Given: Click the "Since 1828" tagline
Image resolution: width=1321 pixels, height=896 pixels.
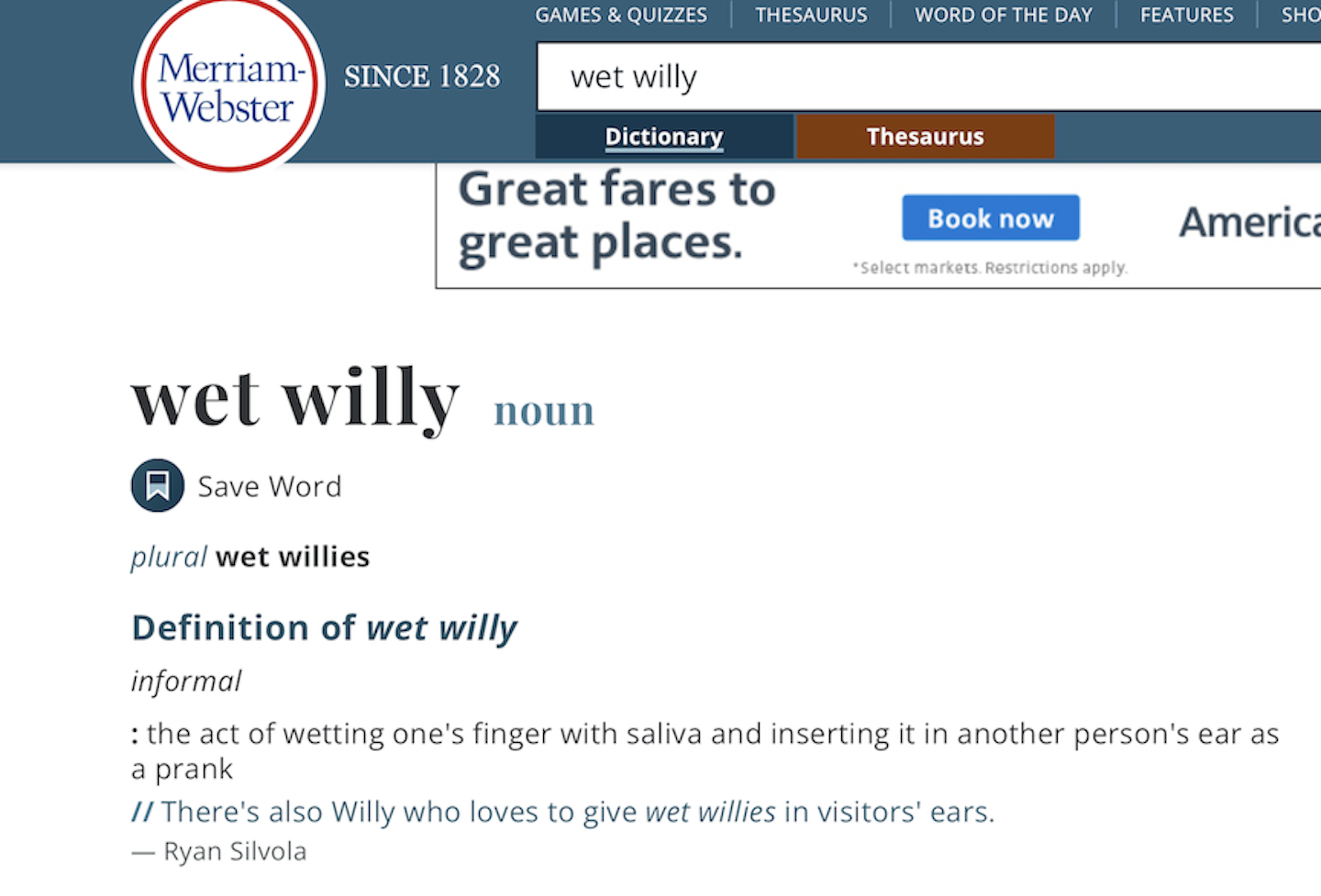Looking at the screenshot, I should coord(422,76).
